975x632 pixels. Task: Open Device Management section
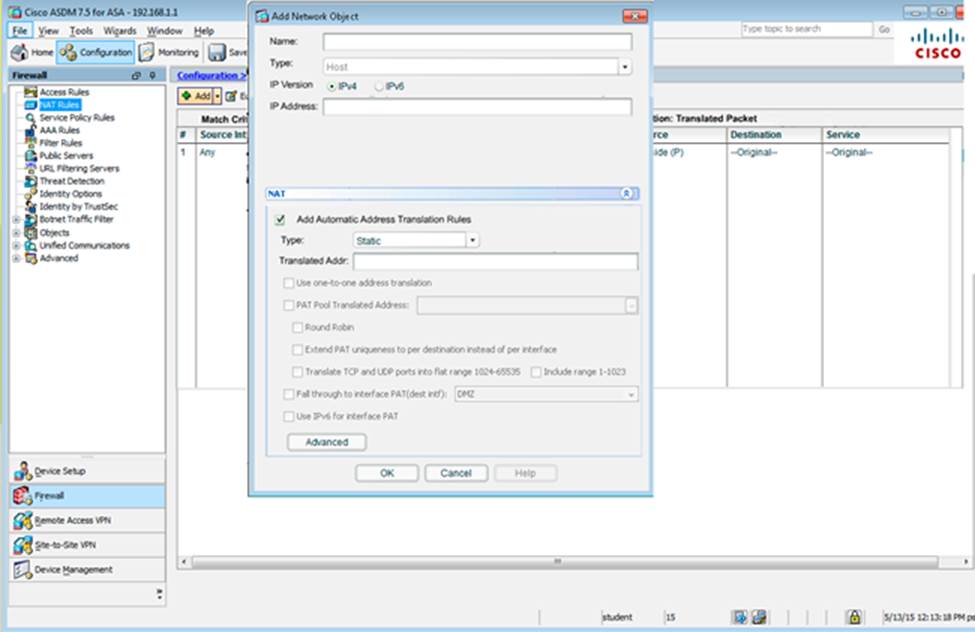point(73,570)
